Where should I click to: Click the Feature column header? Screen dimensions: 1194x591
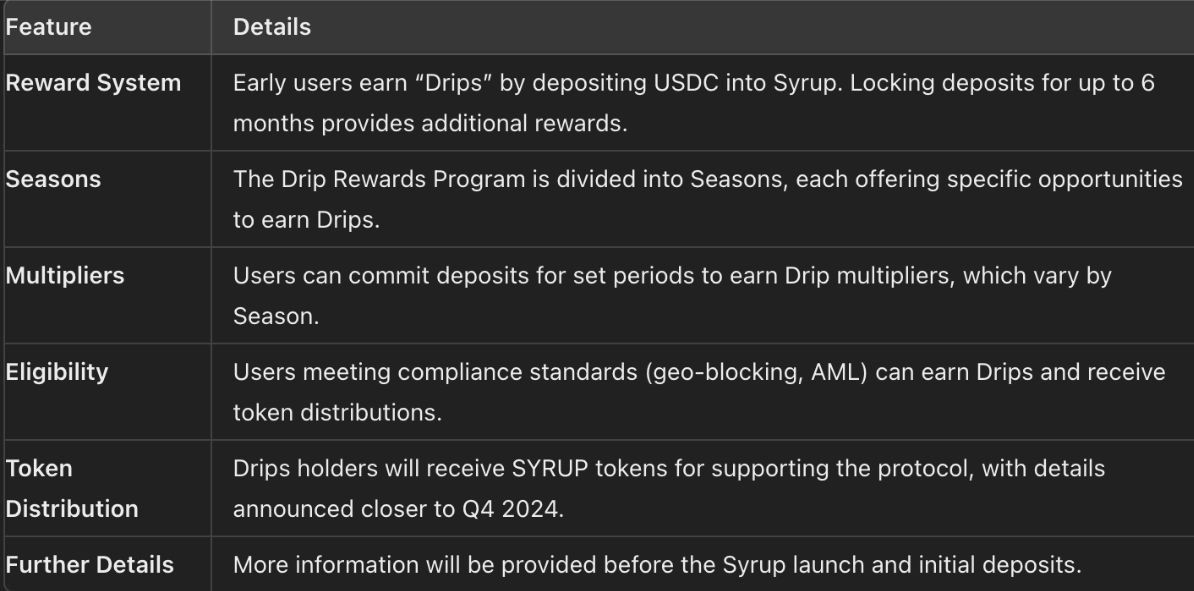(x=49, y=28)
